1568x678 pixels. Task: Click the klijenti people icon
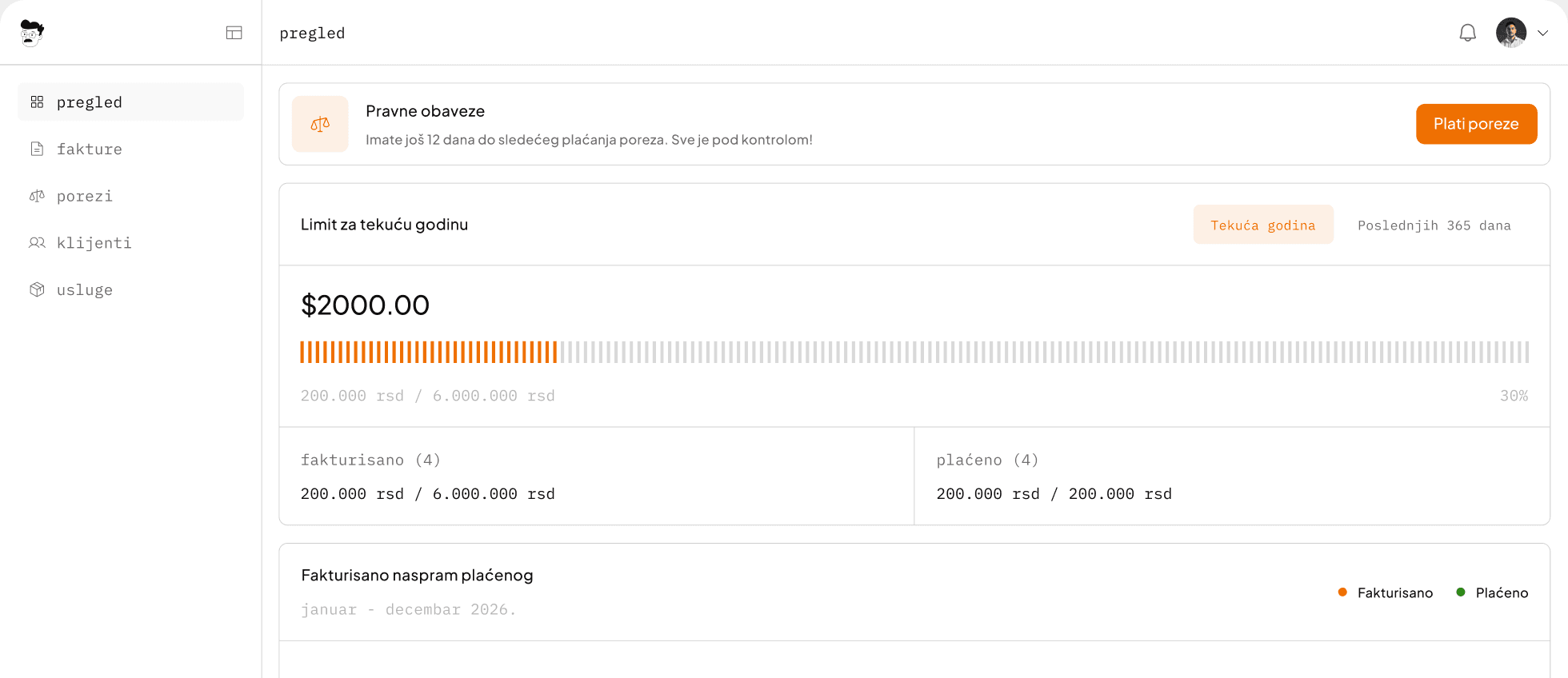point(37,243)
